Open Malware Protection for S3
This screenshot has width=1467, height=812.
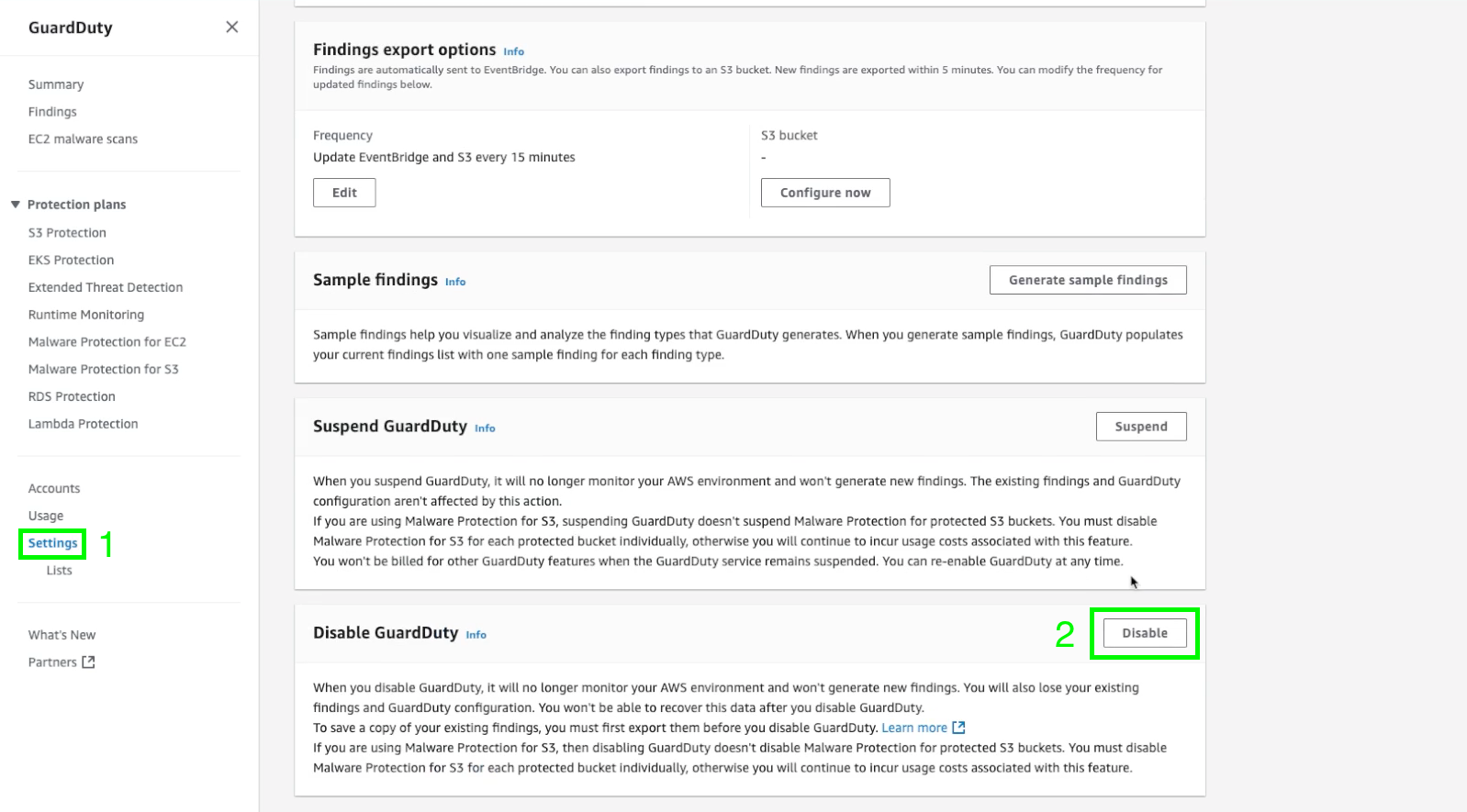pyautogui.click(x=104, y=369)
